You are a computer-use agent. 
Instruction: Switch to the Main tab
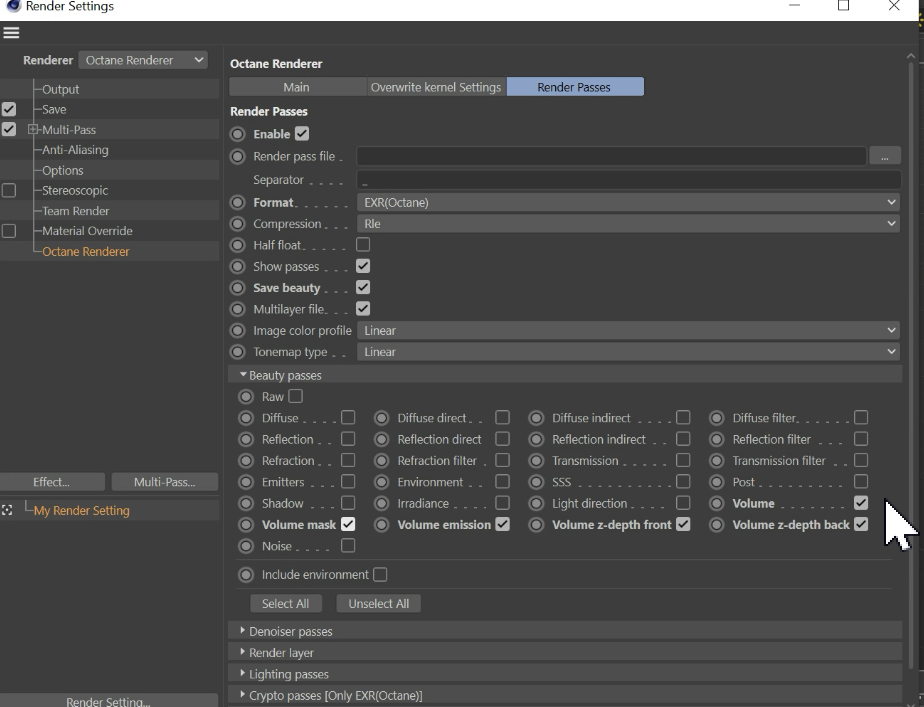[297, 87]
